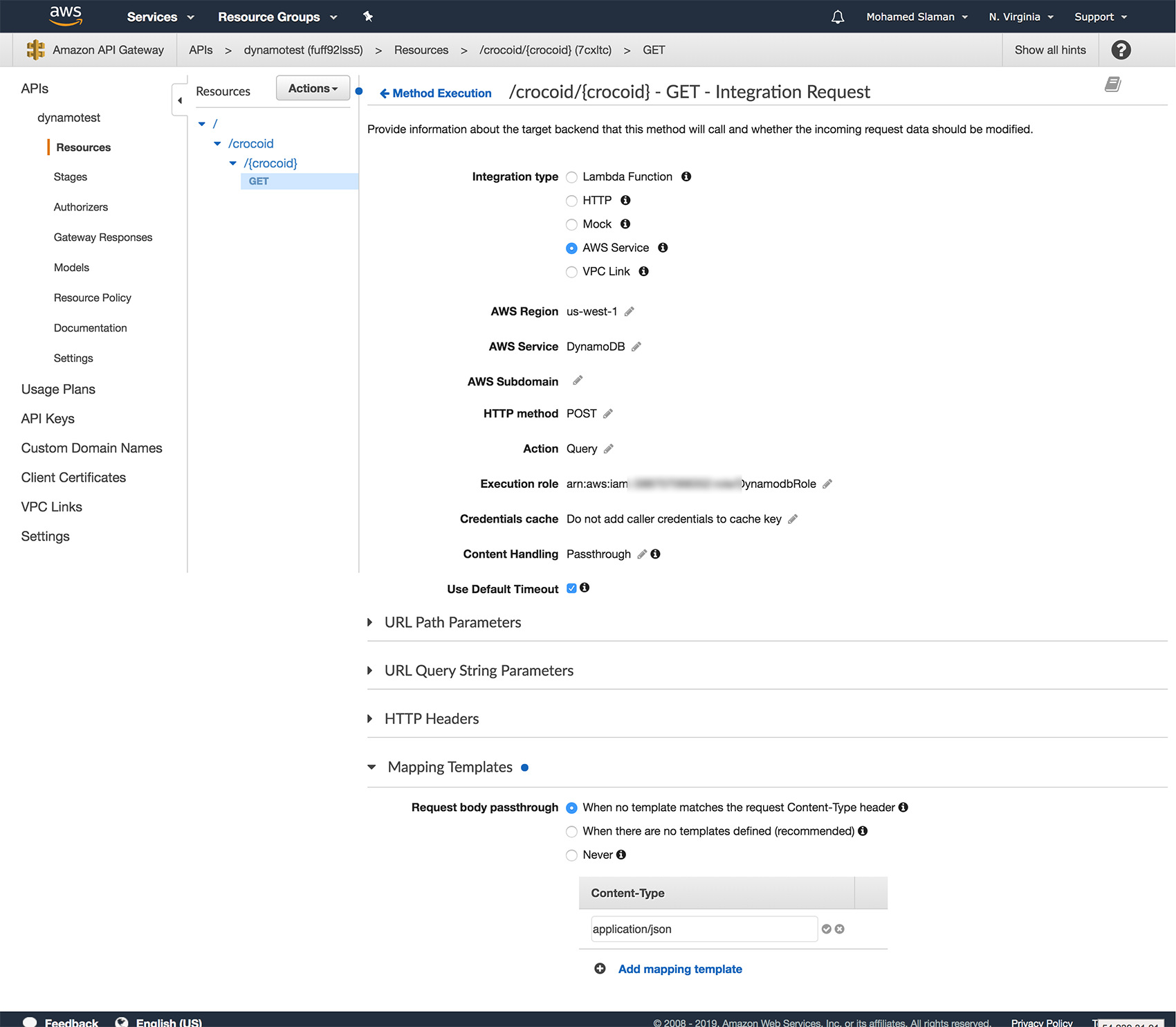Select passthrough when no template matches Content-Type
Screen dimensions: 1176x1027
pos(571,808)
